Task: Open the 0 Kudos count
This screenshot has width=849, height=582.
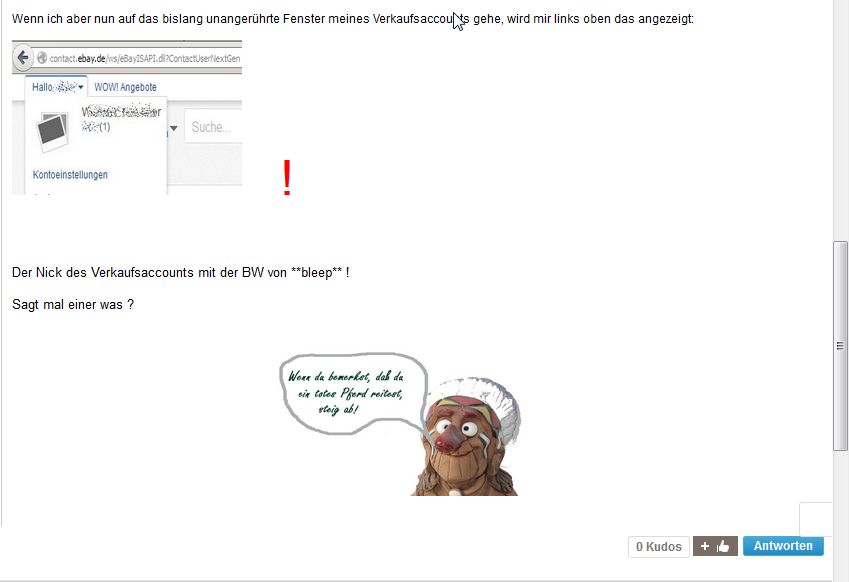Action: (658, 547)
